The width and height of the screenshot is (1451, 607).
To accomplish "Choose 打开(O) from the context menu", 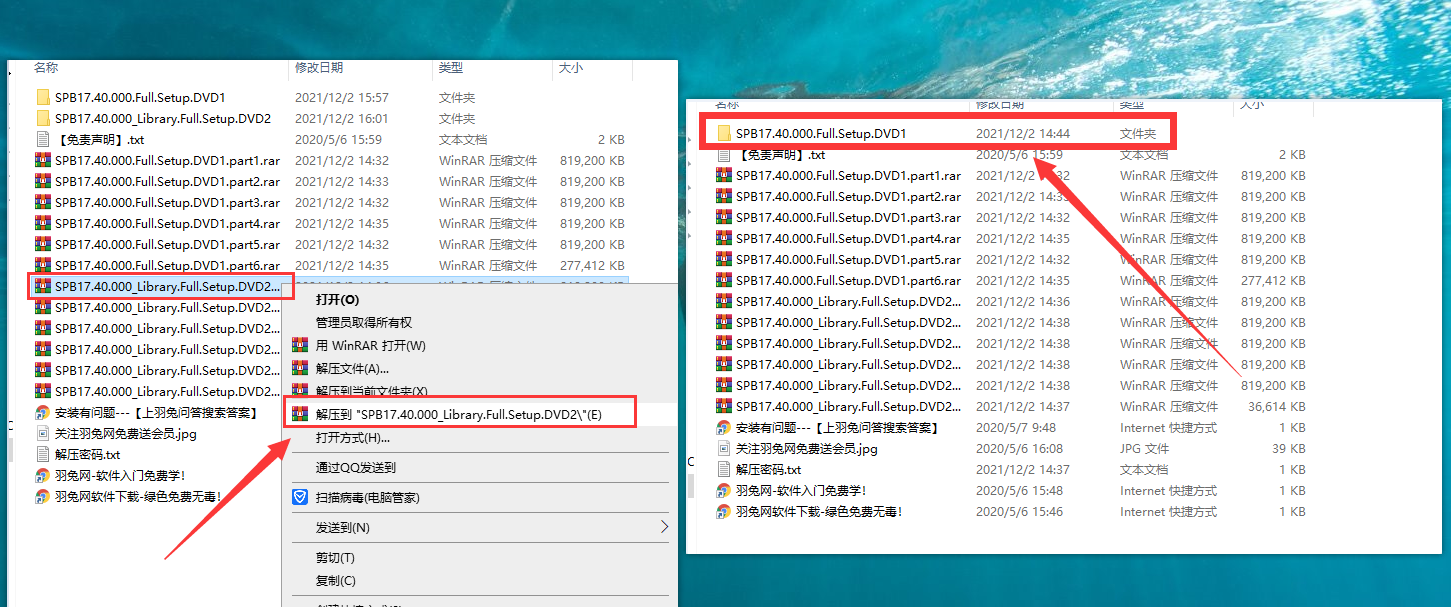I will tap(337, 299).
